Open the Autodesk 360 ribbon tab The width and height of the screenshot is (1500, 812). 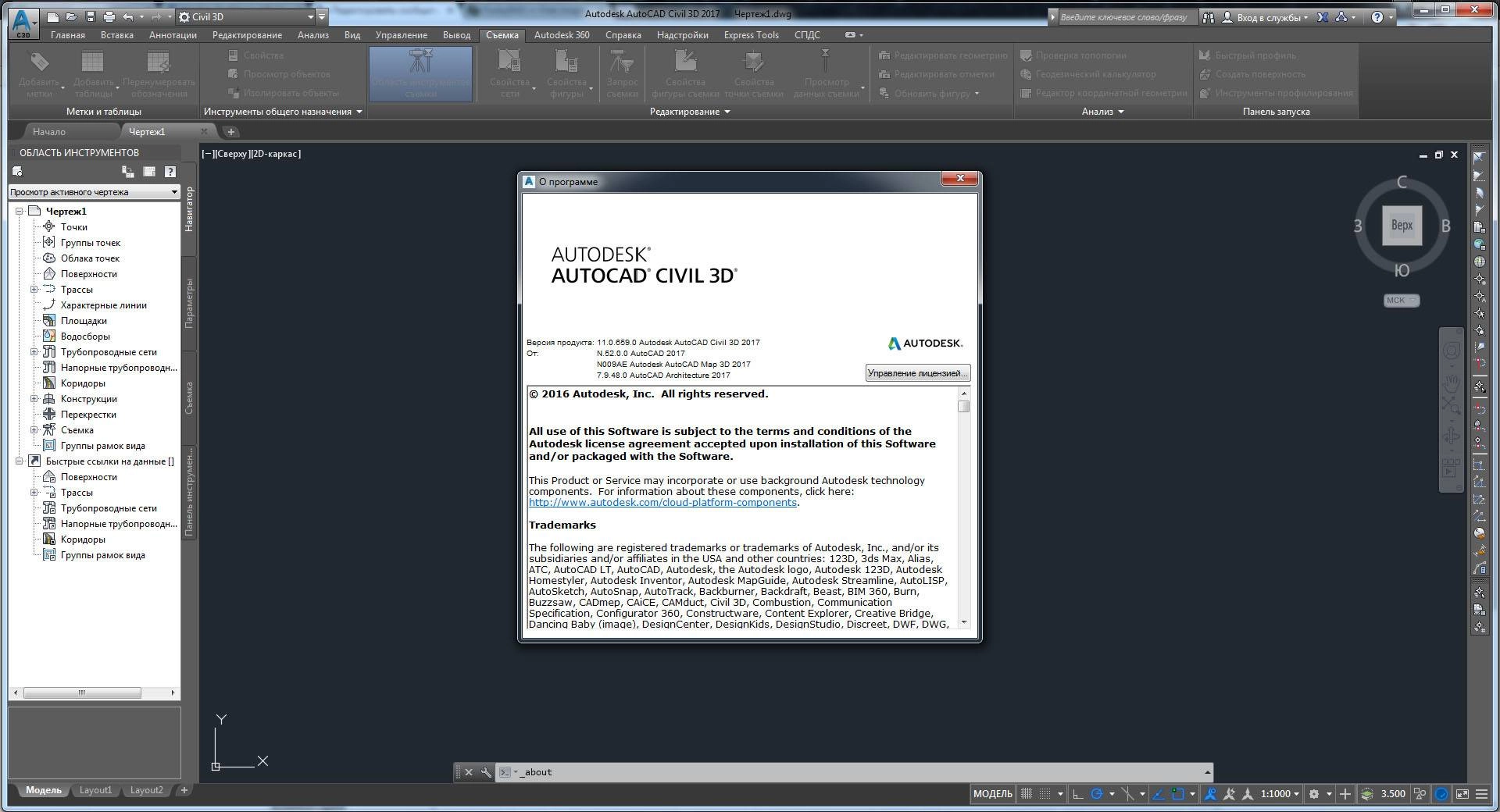point(562,35)
